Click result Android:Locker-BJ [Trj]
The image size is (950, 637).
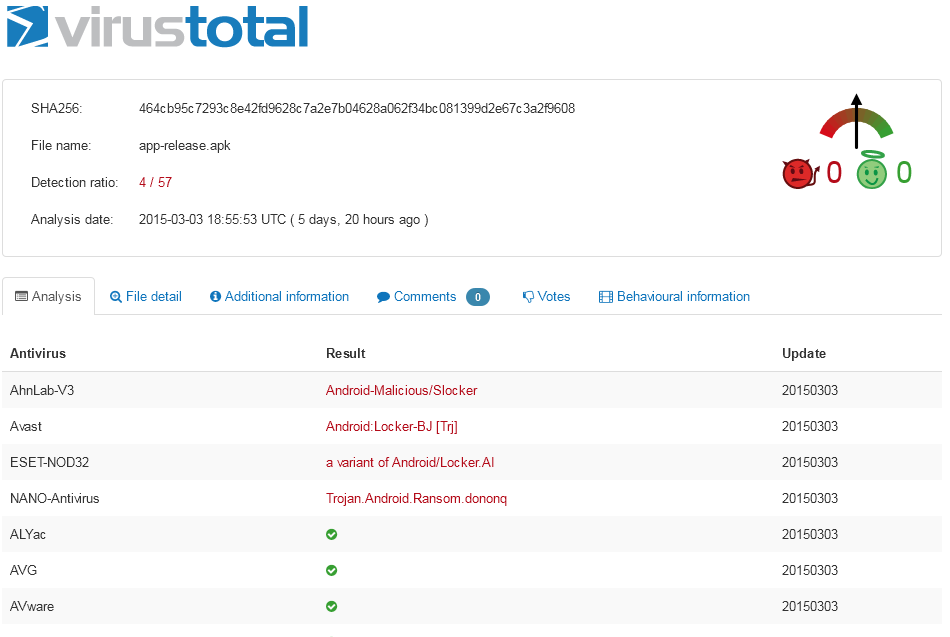(x=392, y=427)
